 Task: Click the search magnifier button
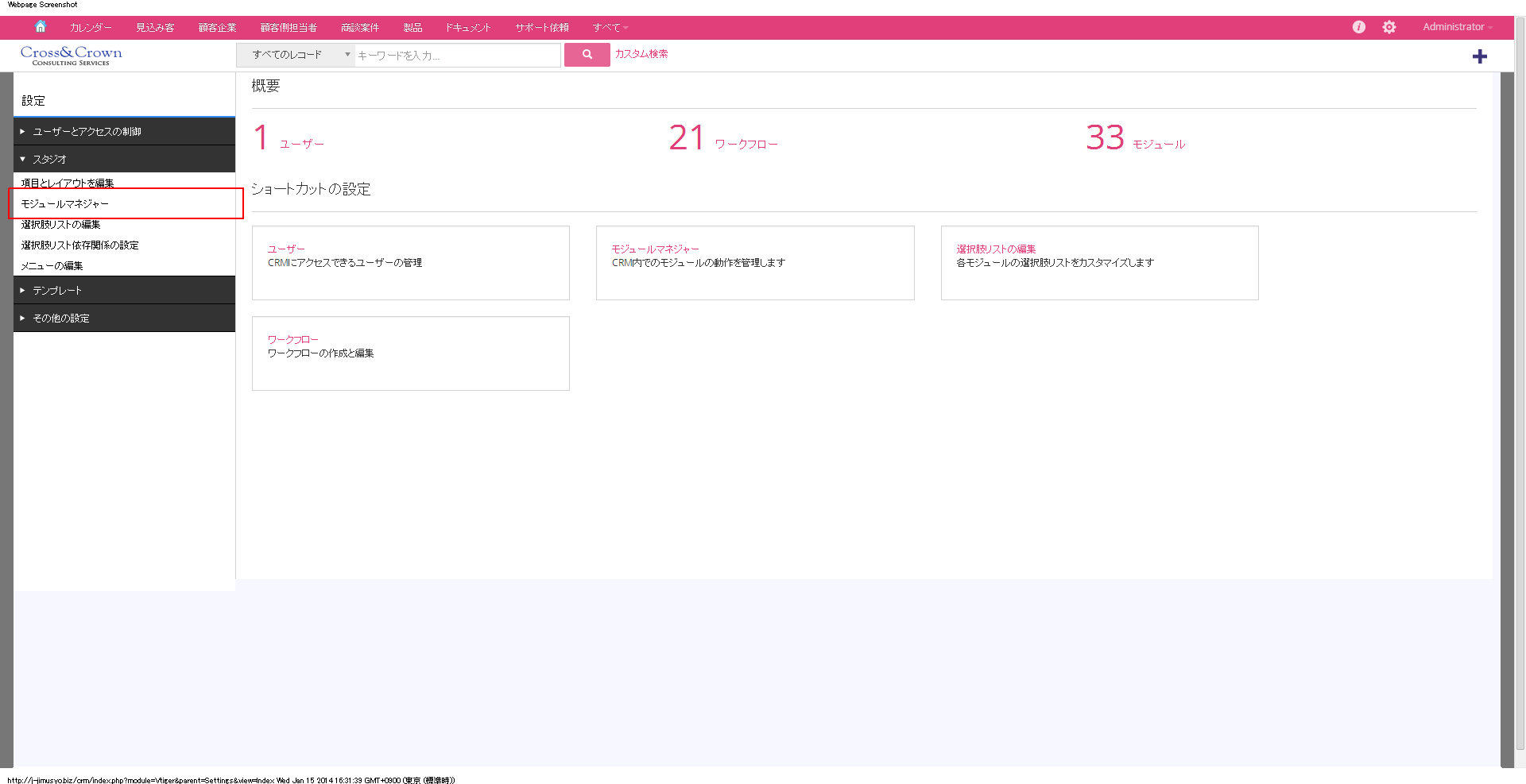pyautogui.click(x=587, y=55)
